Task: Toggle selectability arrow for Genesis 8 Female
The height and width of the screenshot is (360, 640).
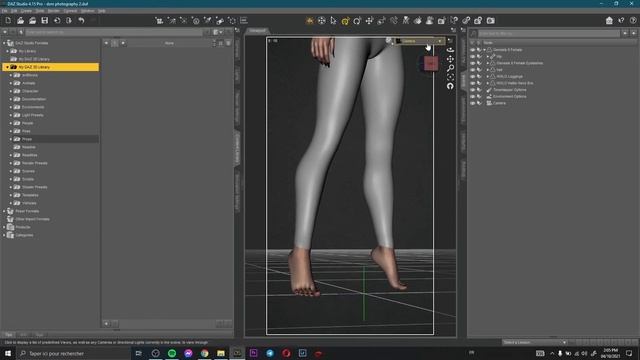Action: [479, 50]
